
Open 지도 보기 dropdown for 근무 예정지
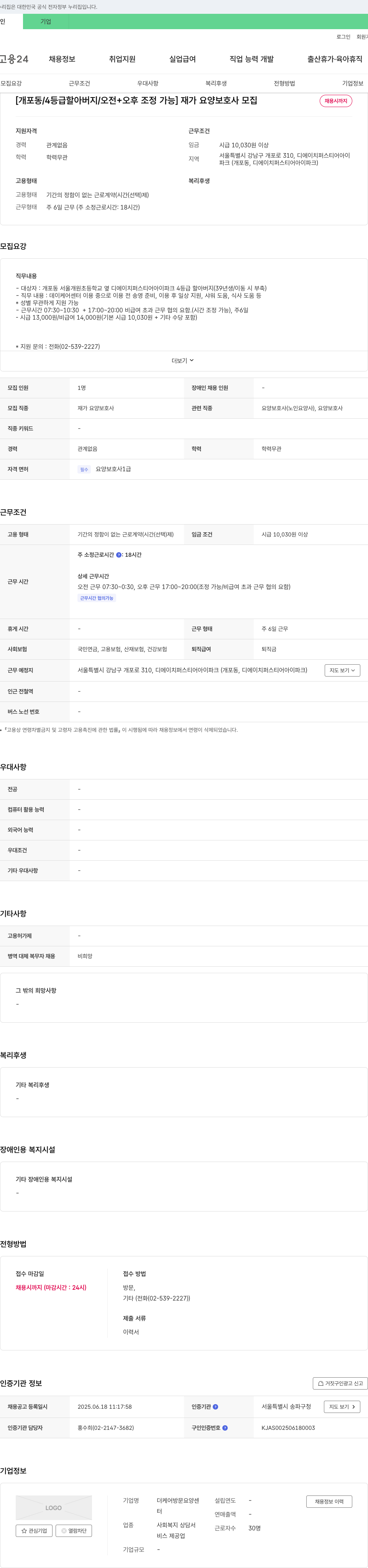[342, 670]
